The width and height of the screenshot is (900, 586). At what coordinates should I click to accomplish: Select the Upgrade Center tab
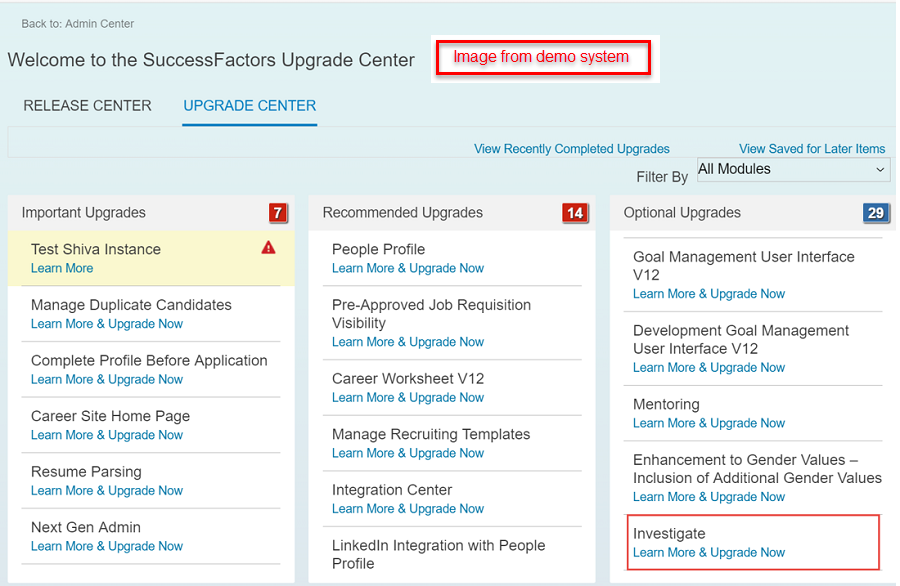click(x=250, y=106)
